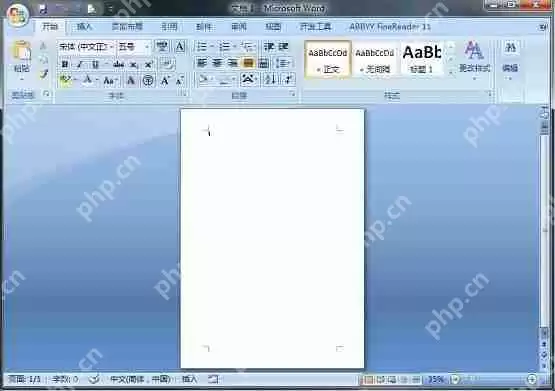Toggle Underline formatting
Viewport: 555px width, 391px height.
coord(95,64)
